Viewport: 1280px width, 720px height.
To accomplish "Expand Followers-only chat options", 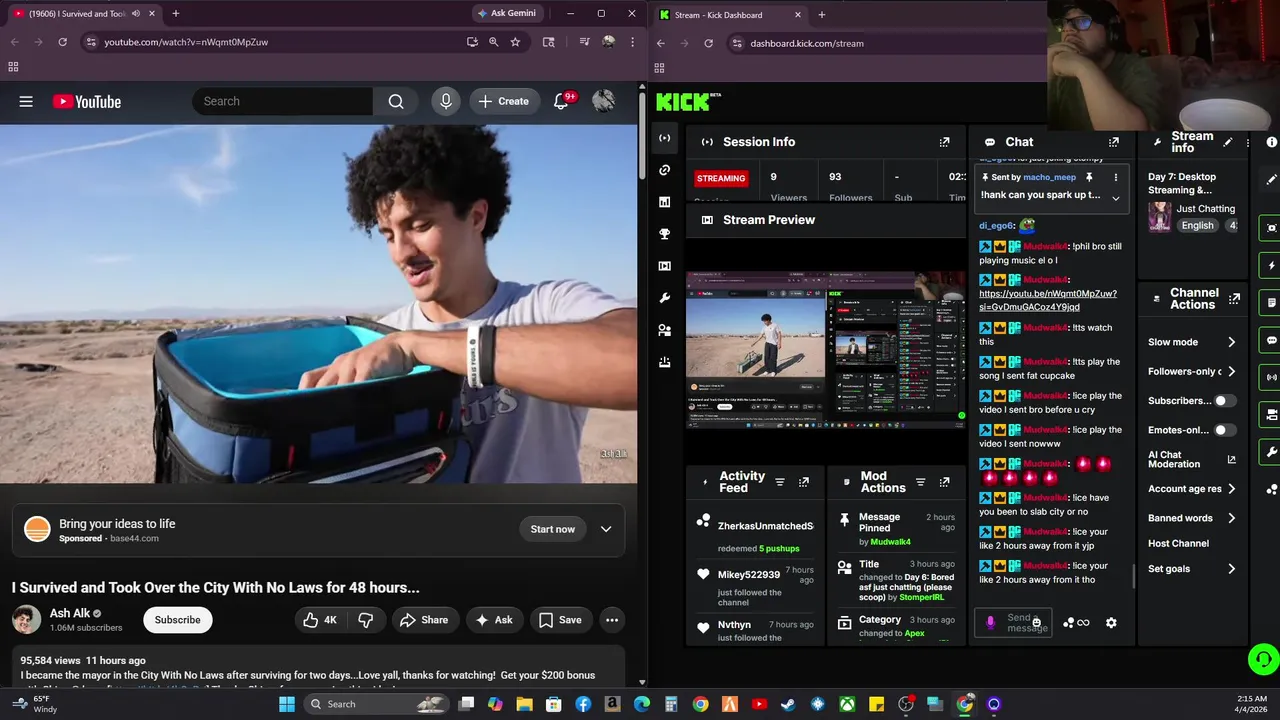I will coord(1232,371).
